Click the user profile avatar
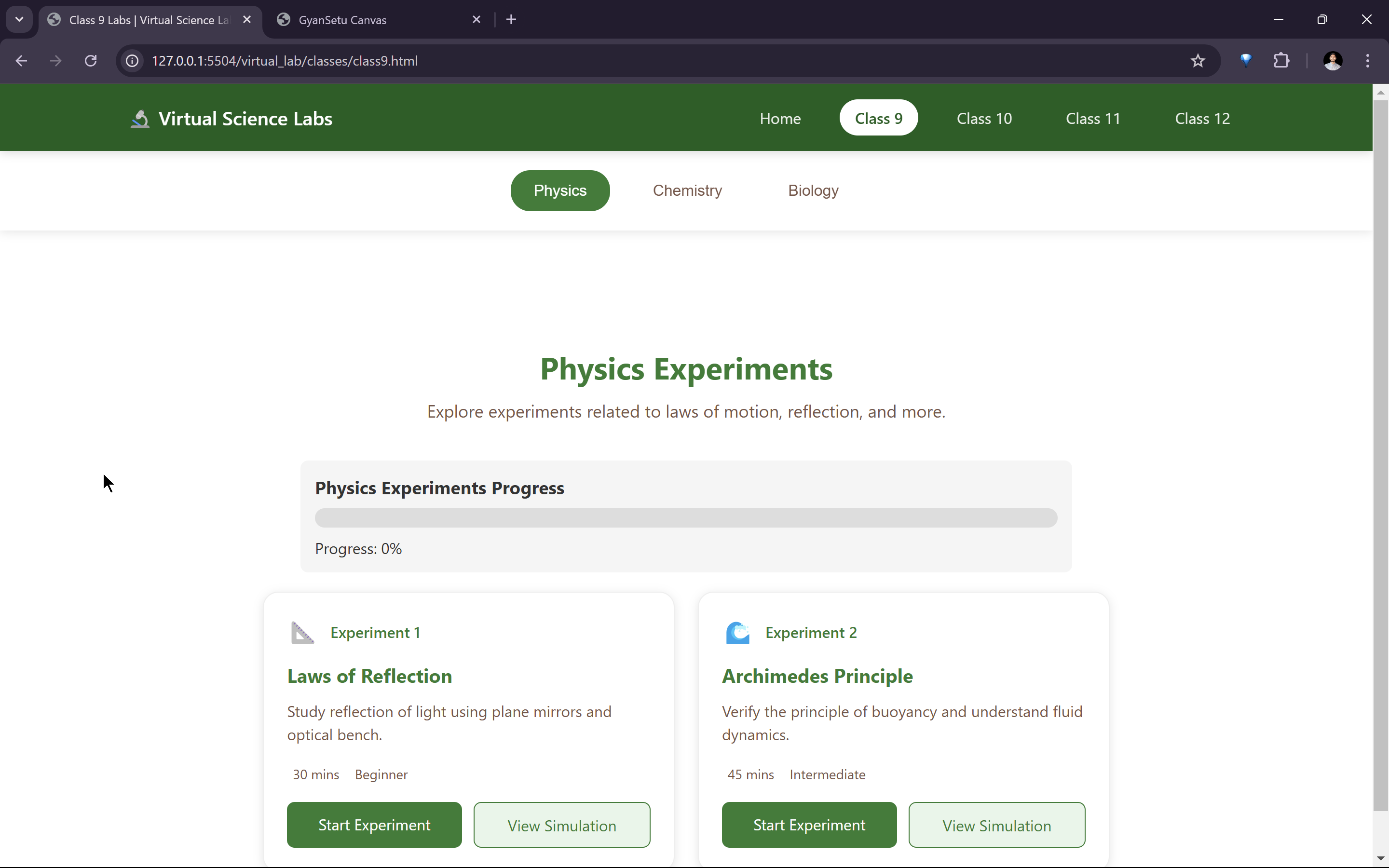 1332,61
